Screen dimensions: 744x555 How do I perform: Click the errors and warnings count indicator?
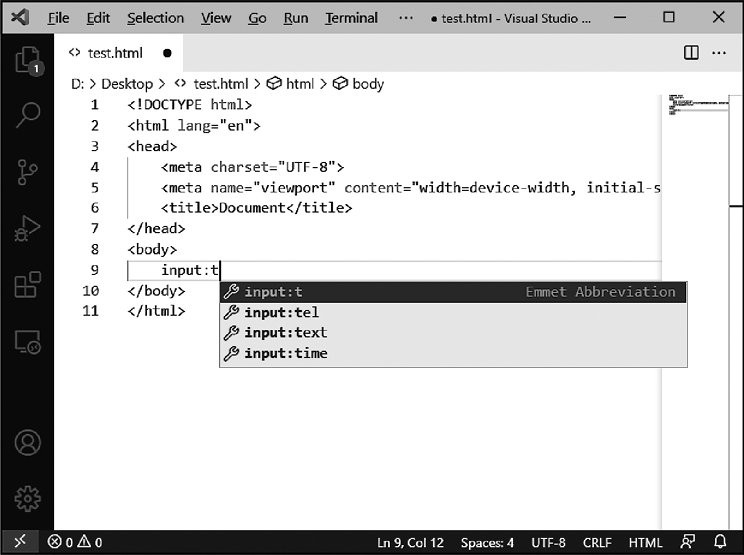click(75, 542)
